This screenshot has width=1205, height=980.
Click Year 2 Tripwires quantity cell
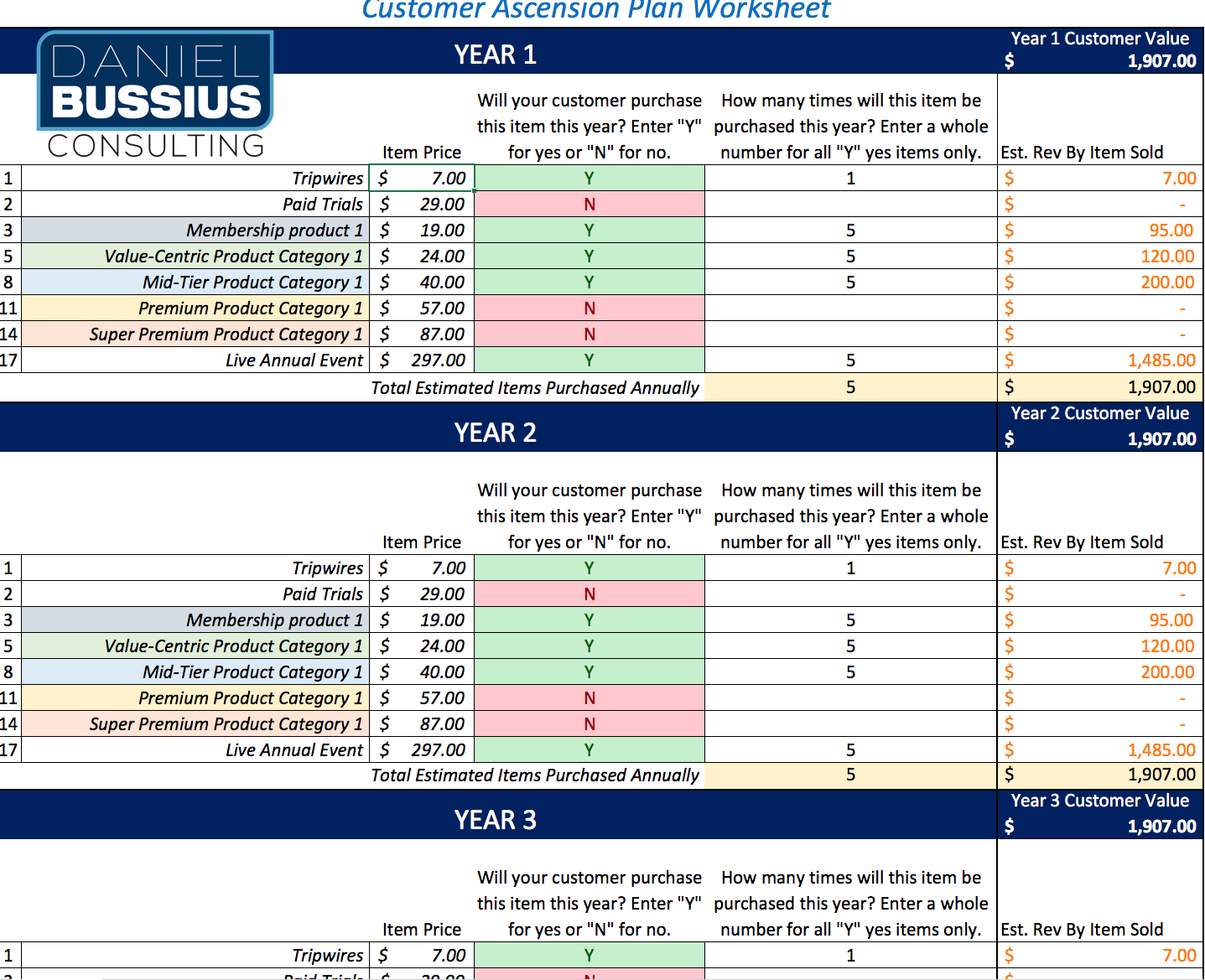tap(850, 568)
